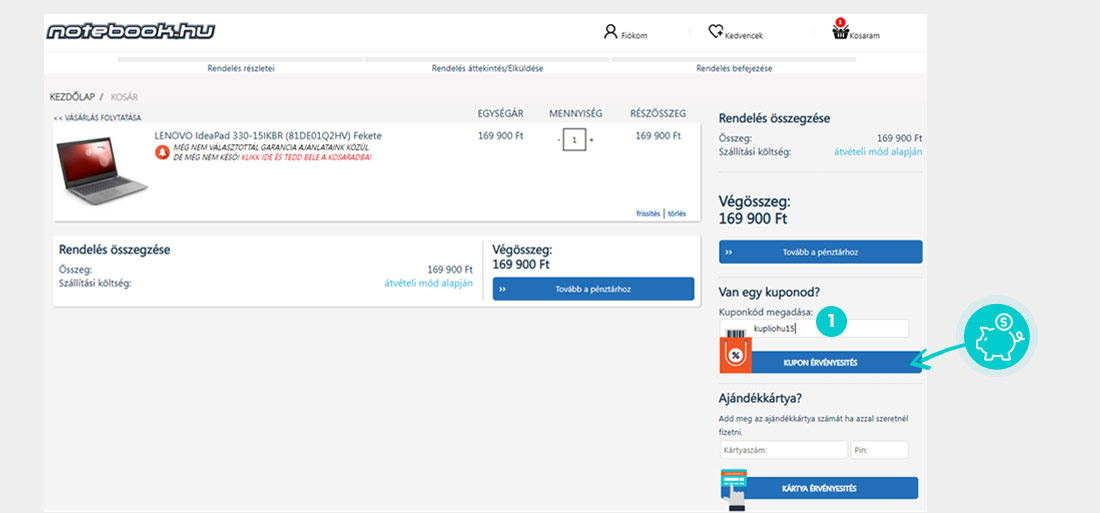Click KUPON ÉRVÉNYESÍTÉS button
1100x513 pixels.
point(821,362)
